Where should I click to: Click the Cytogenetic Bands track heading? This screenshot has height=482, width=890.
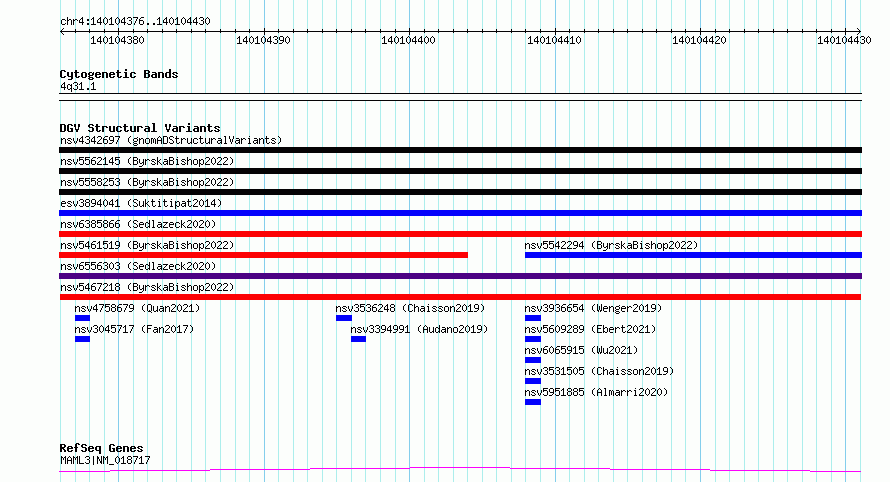[119, 74]
